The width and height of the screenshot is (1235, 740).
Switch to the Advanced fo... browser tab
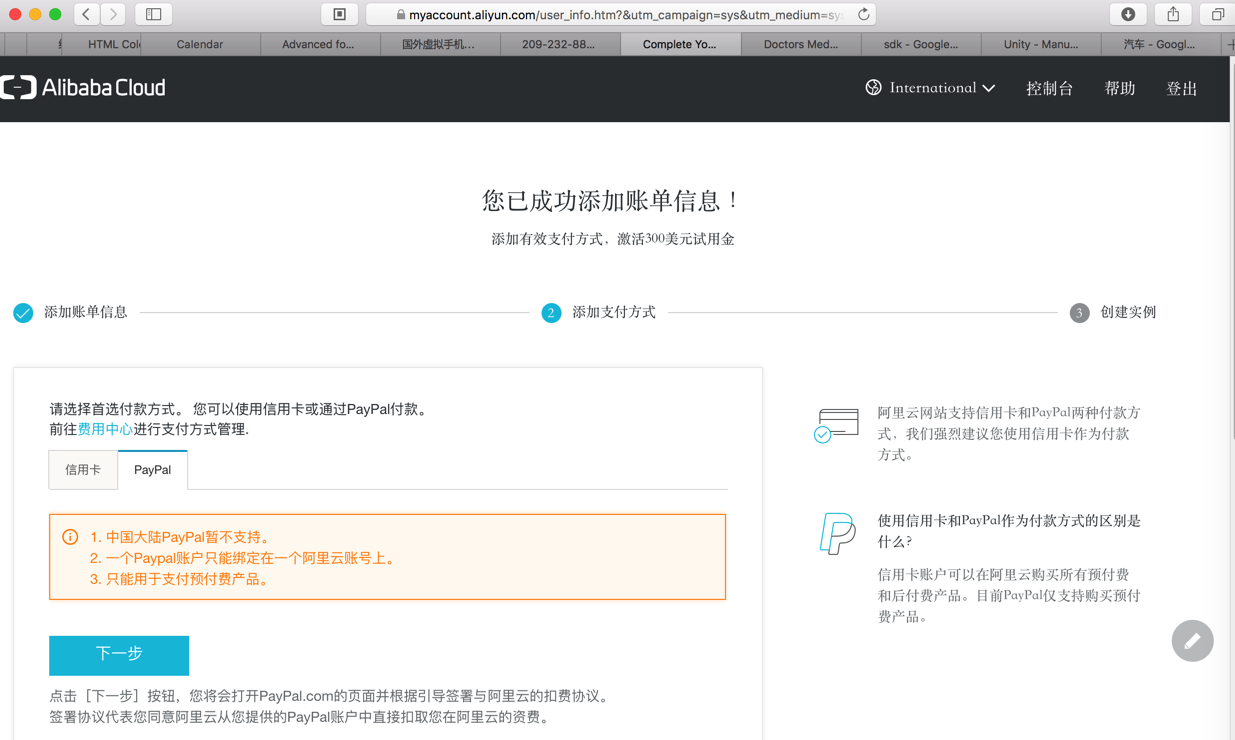click(319, 44)
